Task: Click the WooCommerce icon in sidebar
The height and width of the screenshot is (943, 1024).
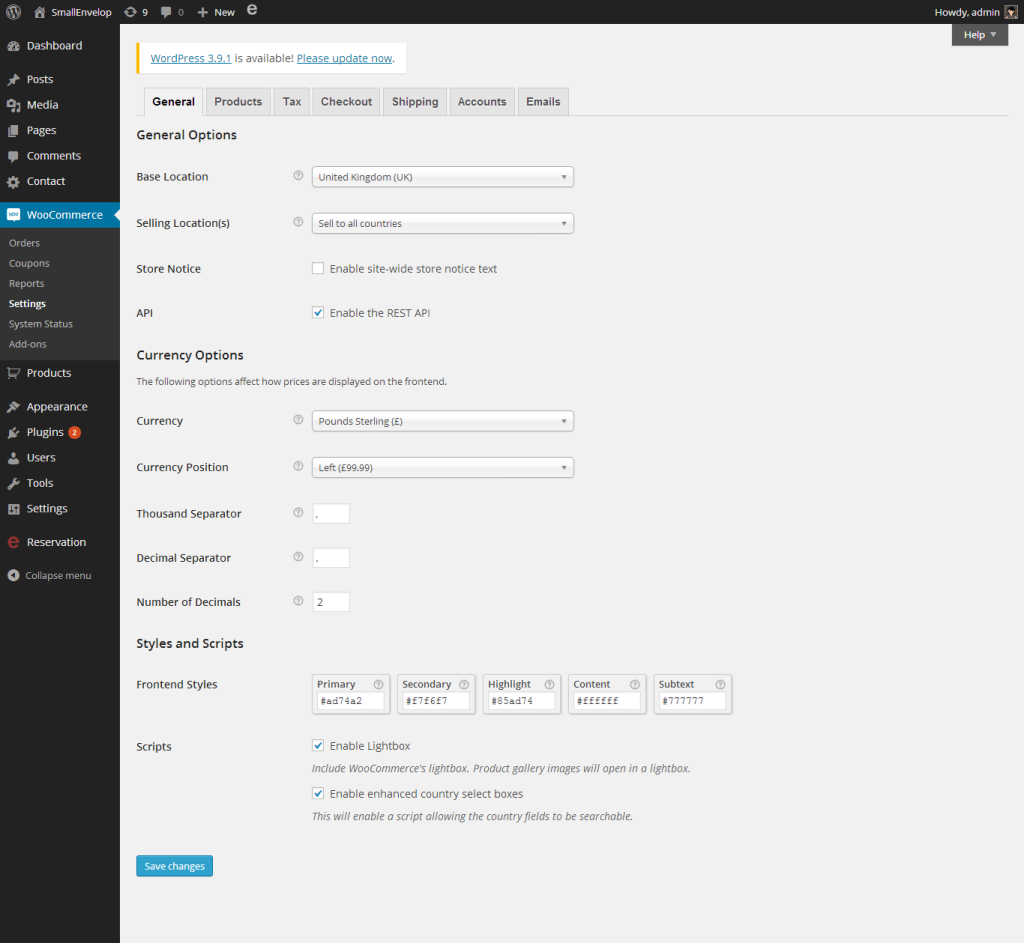Action: [x=13, y=215]
